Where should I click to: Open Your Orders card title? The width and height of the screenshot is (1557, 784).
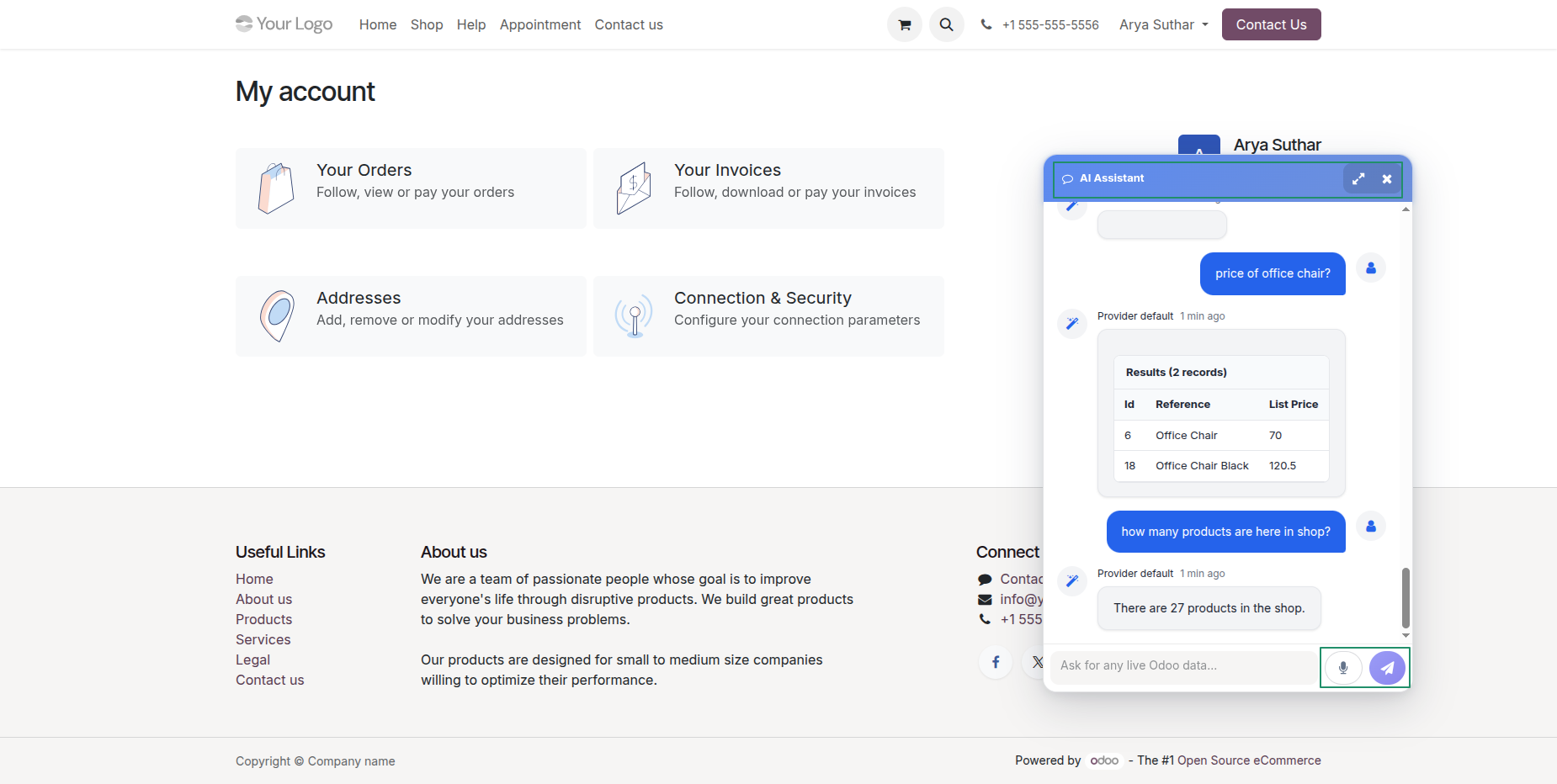364,170
